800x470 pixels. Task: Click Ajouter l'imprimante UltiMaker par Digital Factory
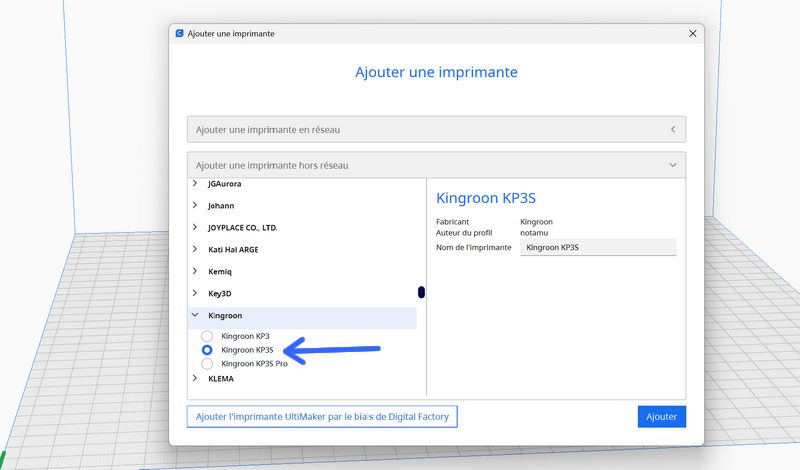[x=322, y=416]
